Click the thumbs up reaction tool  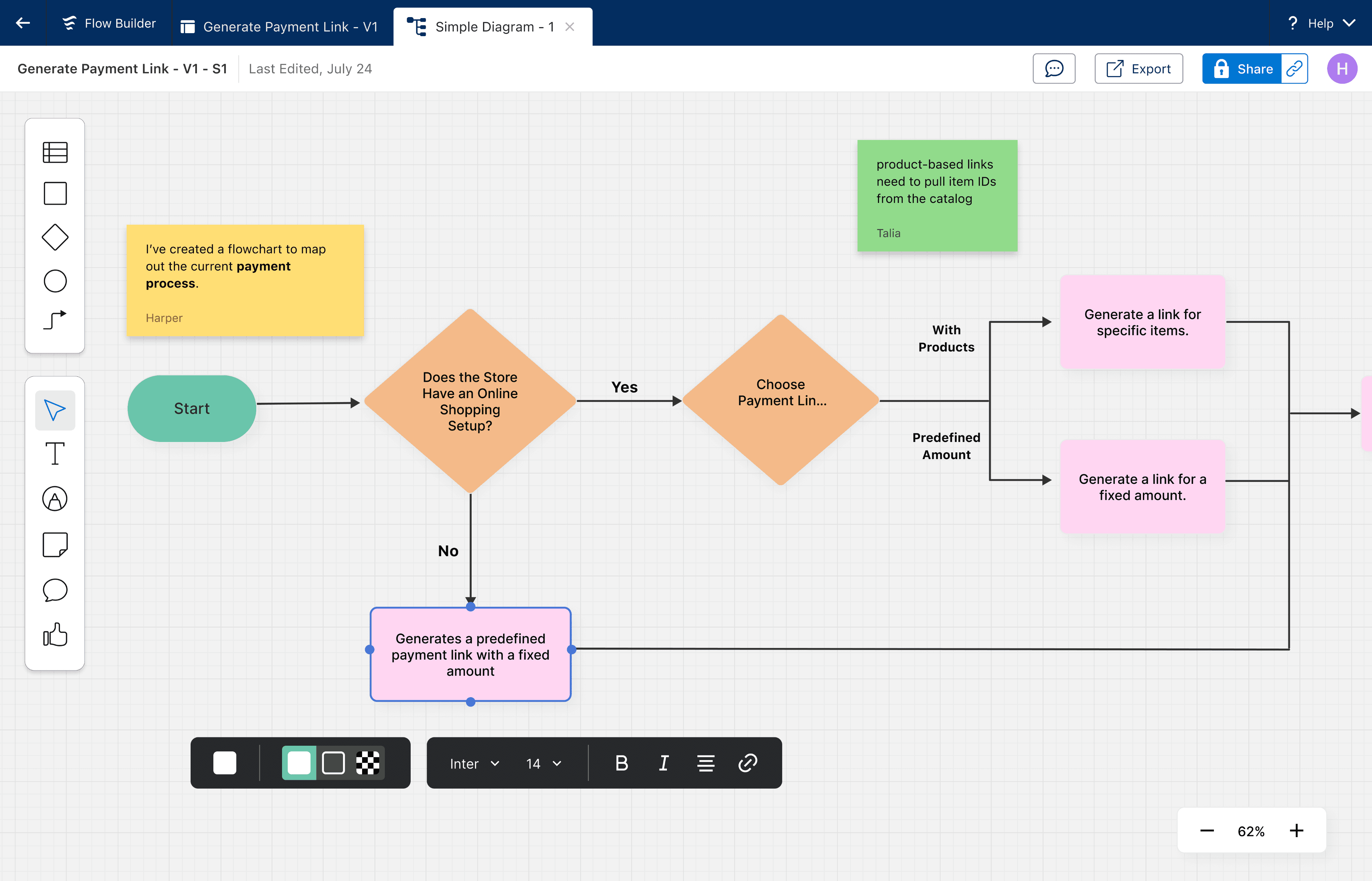[55, 635]
